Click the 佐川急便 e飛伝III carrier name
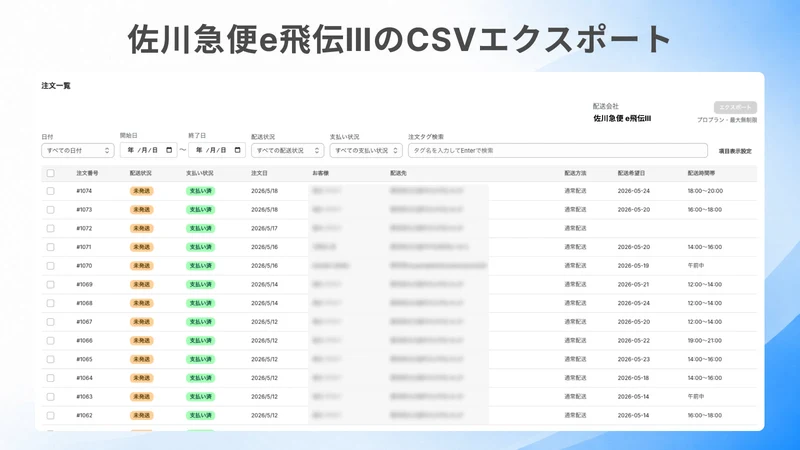Viewport: 800px width, 450px height. 622,118
